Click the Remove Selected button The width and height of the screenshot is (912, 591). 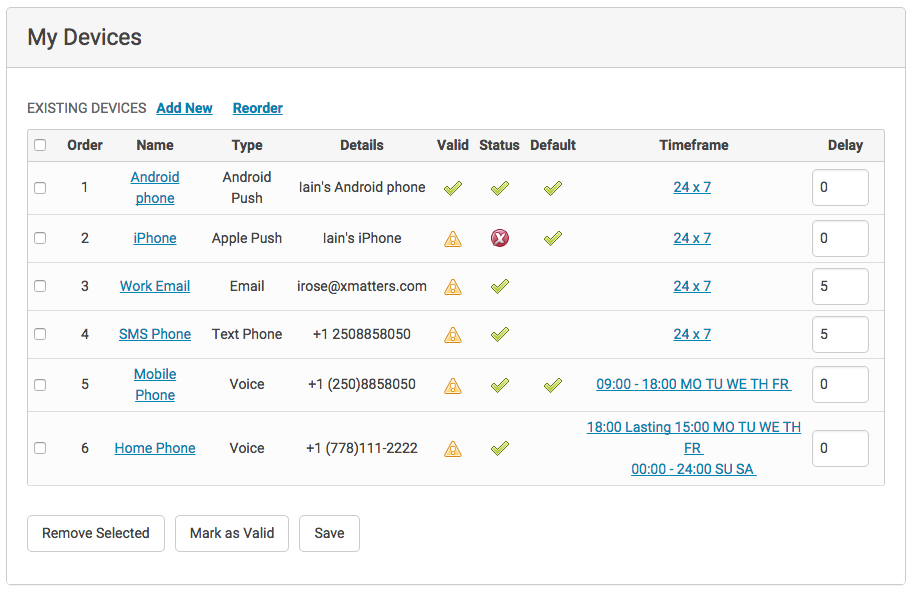point(96,533)
